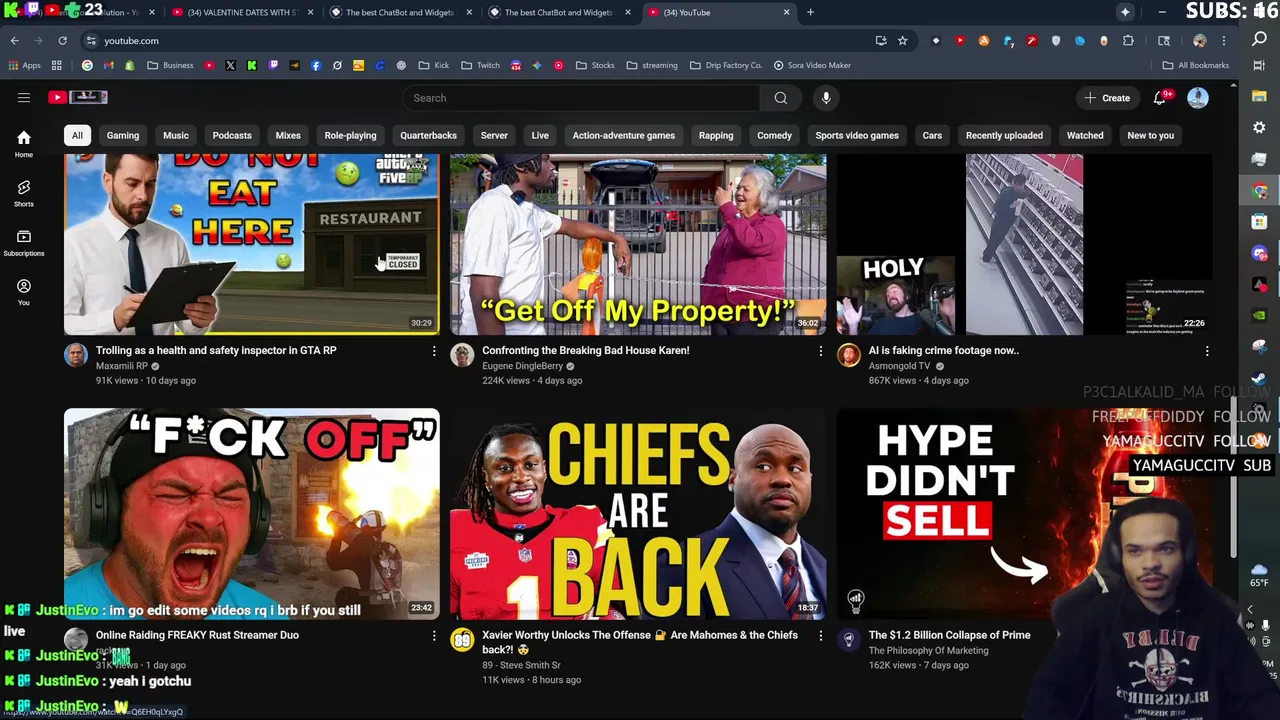The image size is (1280, 720).
Task: Open options menu for GTA RP video
Action: click(434, 351)
